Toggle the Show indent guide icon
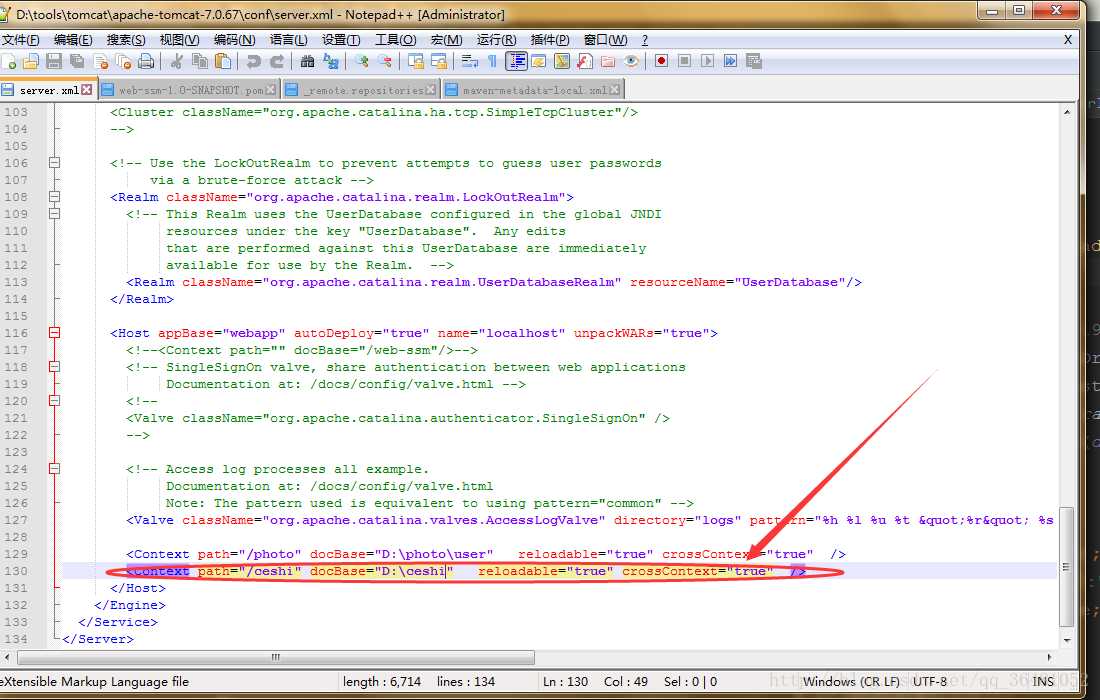This screenshot has width=1100, height=700. coord(517,62)
